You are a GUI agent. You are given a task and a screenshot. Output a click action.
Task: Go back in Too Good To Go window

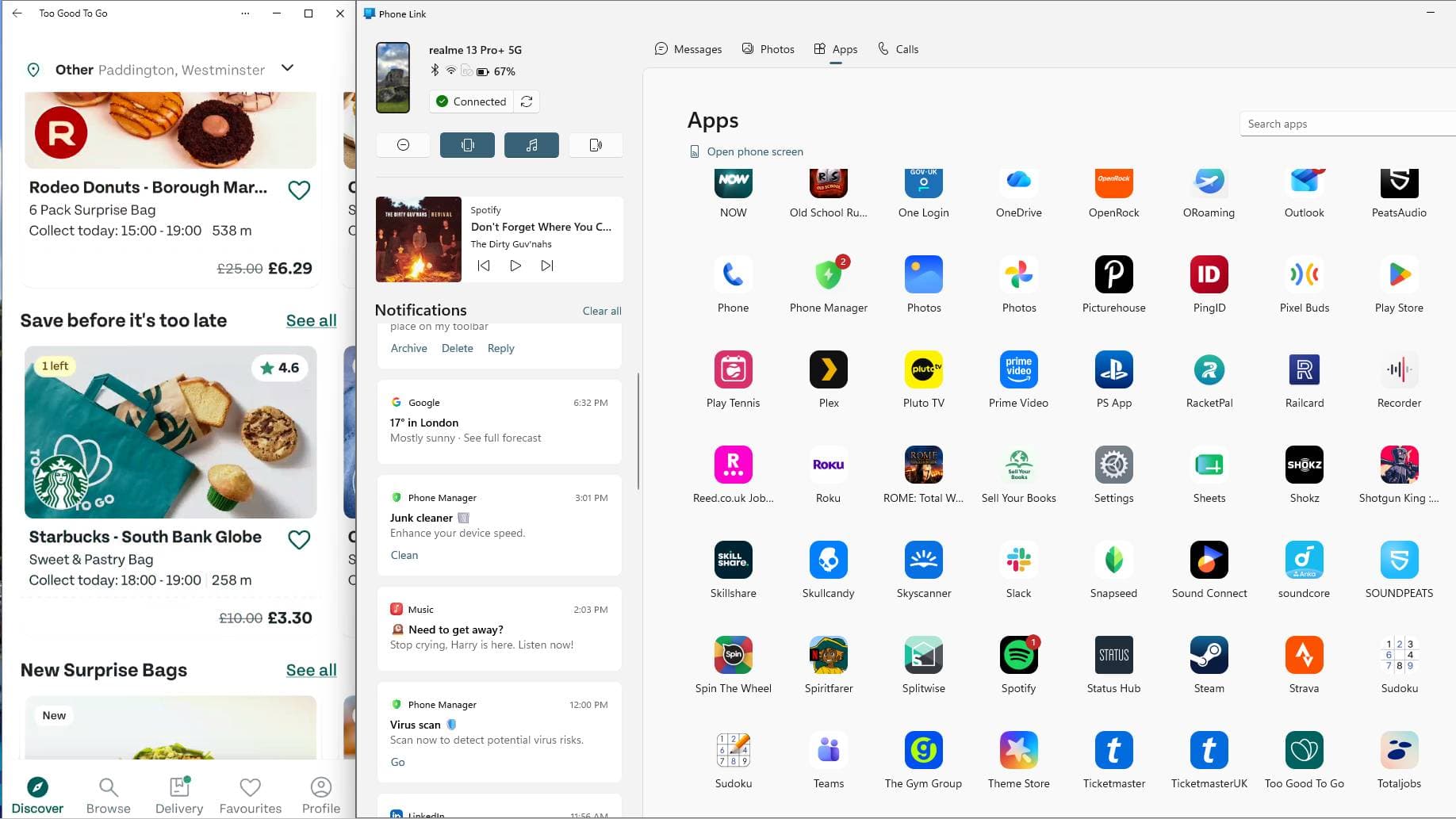point(17,13)
